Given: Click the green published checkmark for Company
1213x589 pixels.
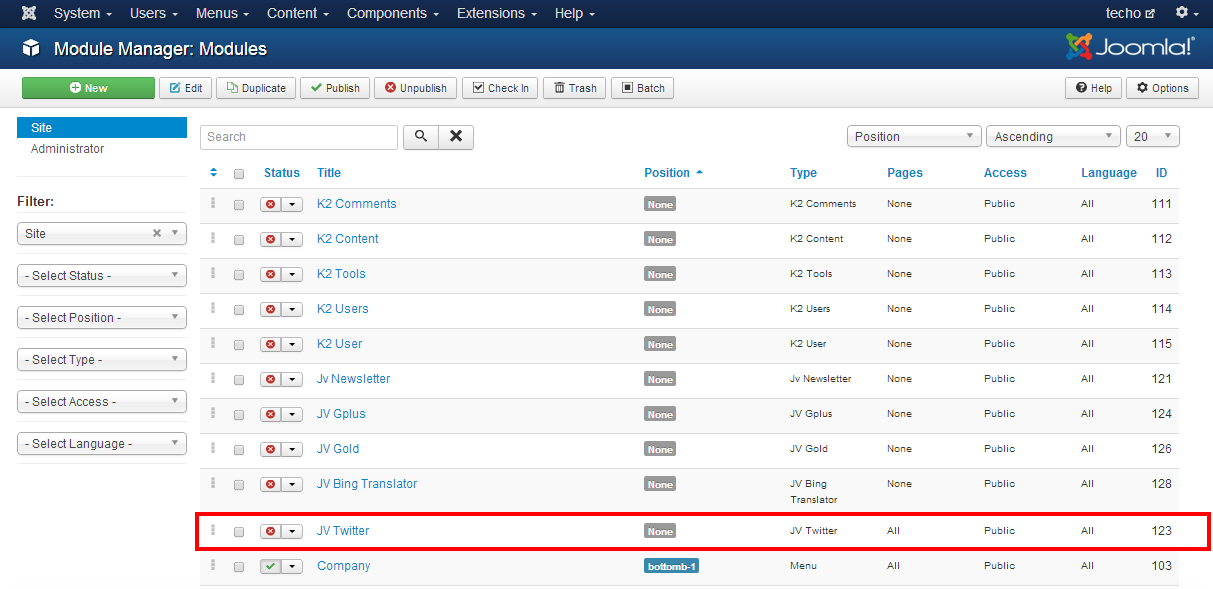Looking at the screenshot, I should point(271,566).
